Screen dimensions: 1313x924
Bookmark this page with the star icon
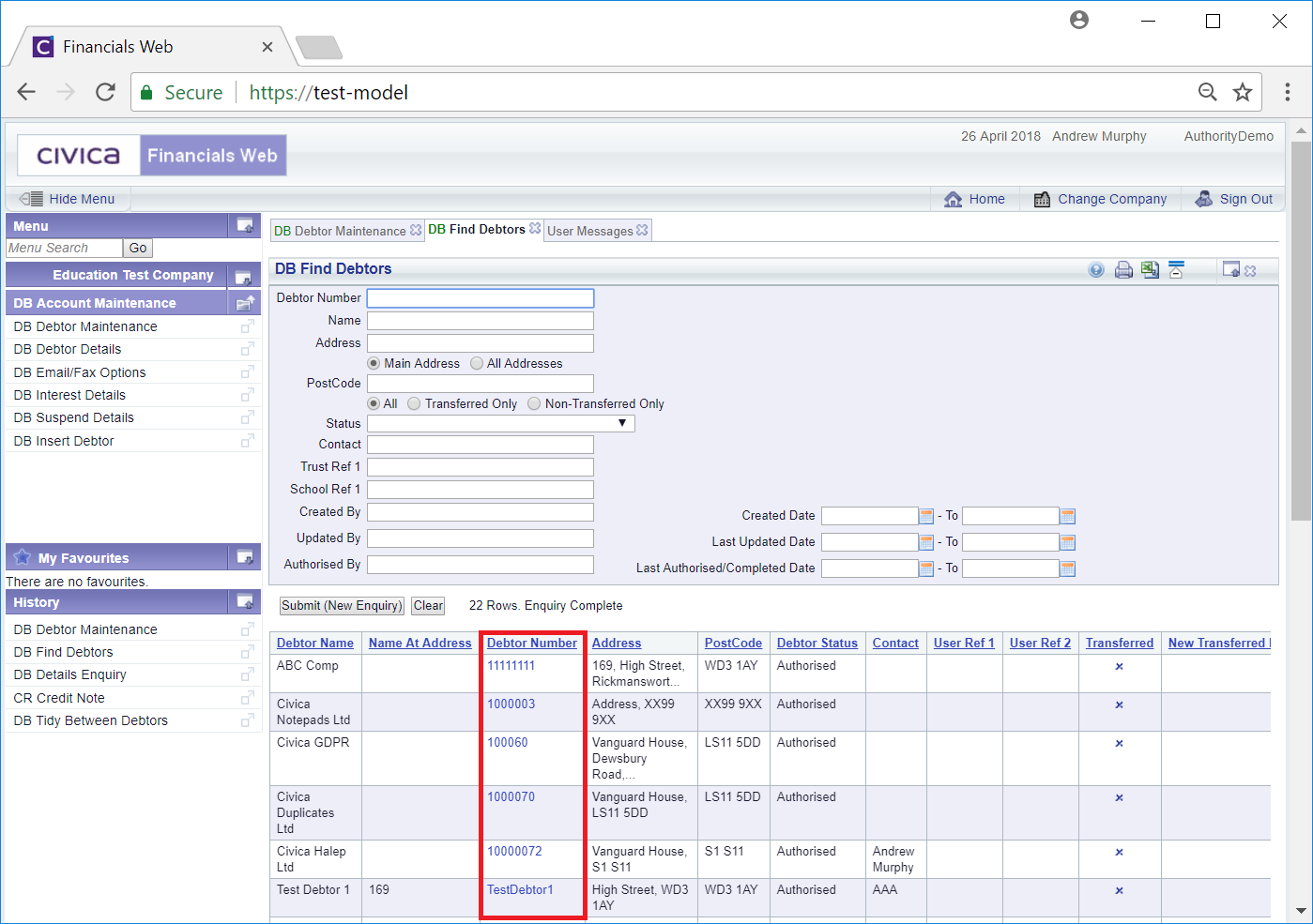(x=1243, y=92)
